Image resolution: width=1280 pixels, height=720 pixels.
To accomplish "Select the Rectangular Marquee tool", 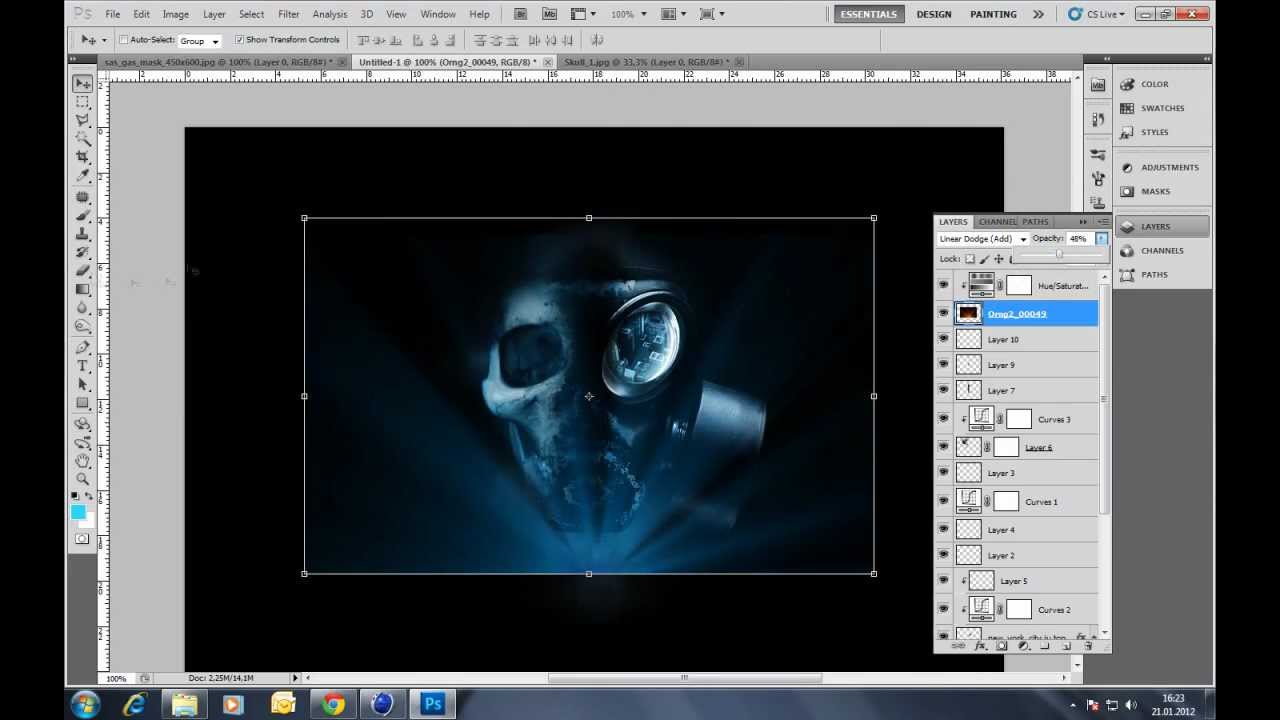I will coord(82,102).
